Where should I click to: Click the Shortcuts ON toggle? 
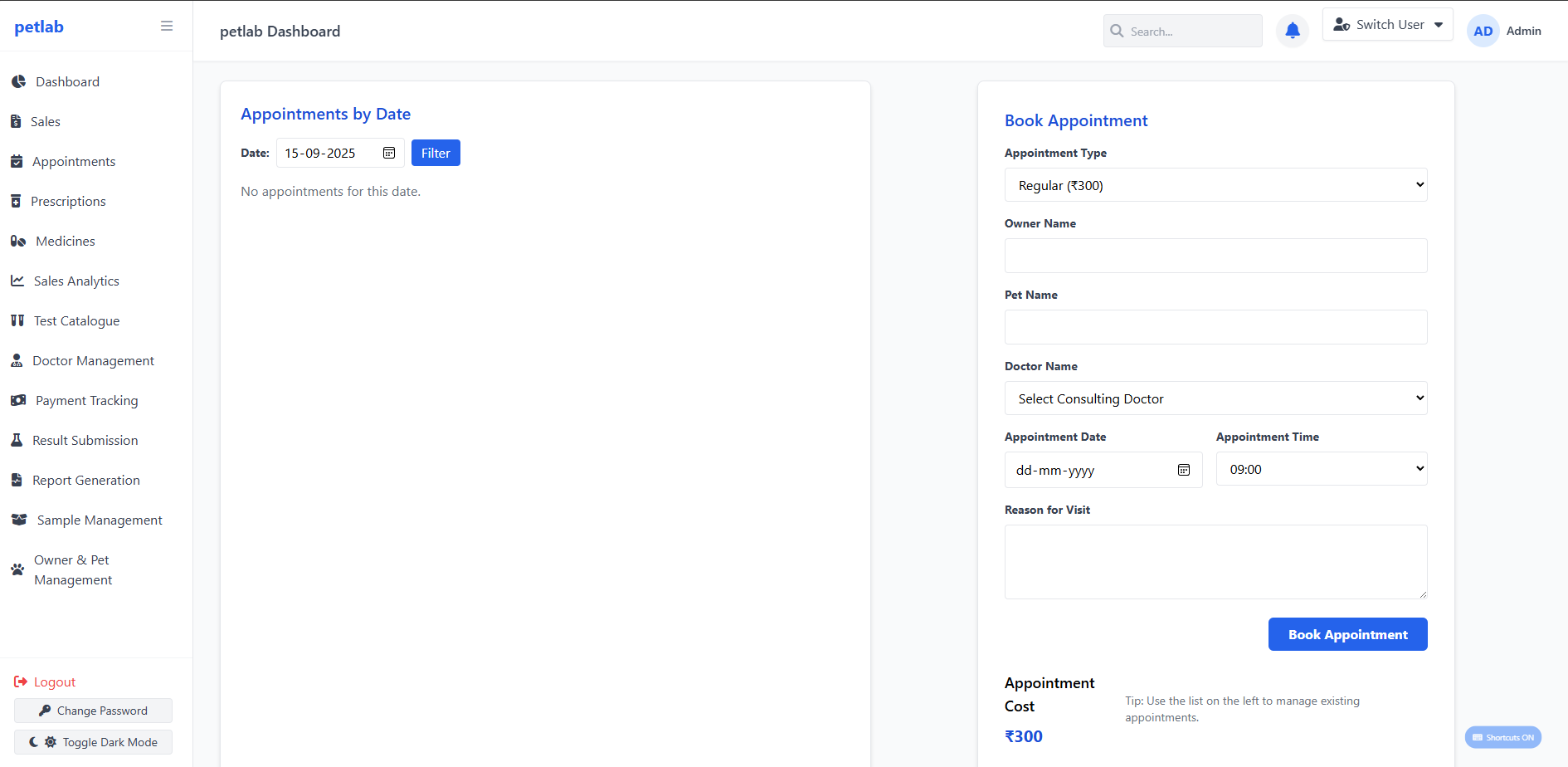tap(1503, 736)
